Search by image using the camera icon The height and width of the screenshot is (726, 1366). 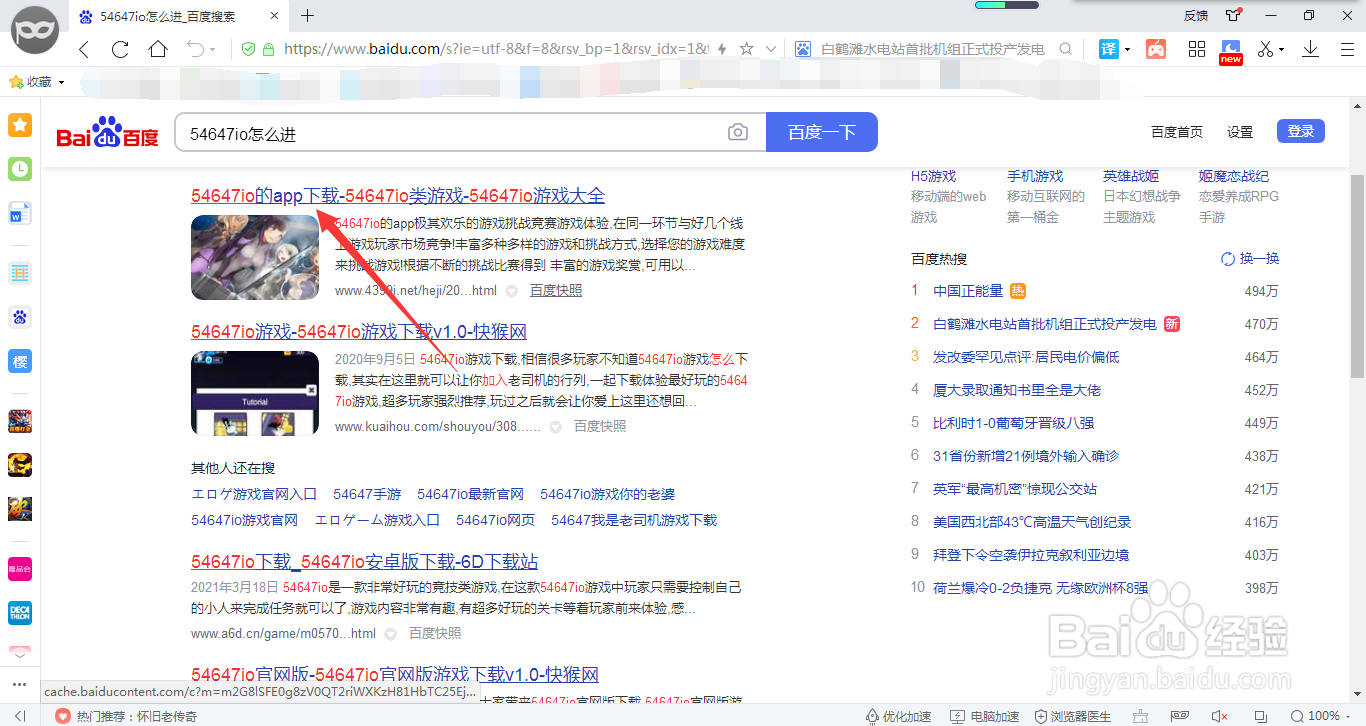point(738,132)
